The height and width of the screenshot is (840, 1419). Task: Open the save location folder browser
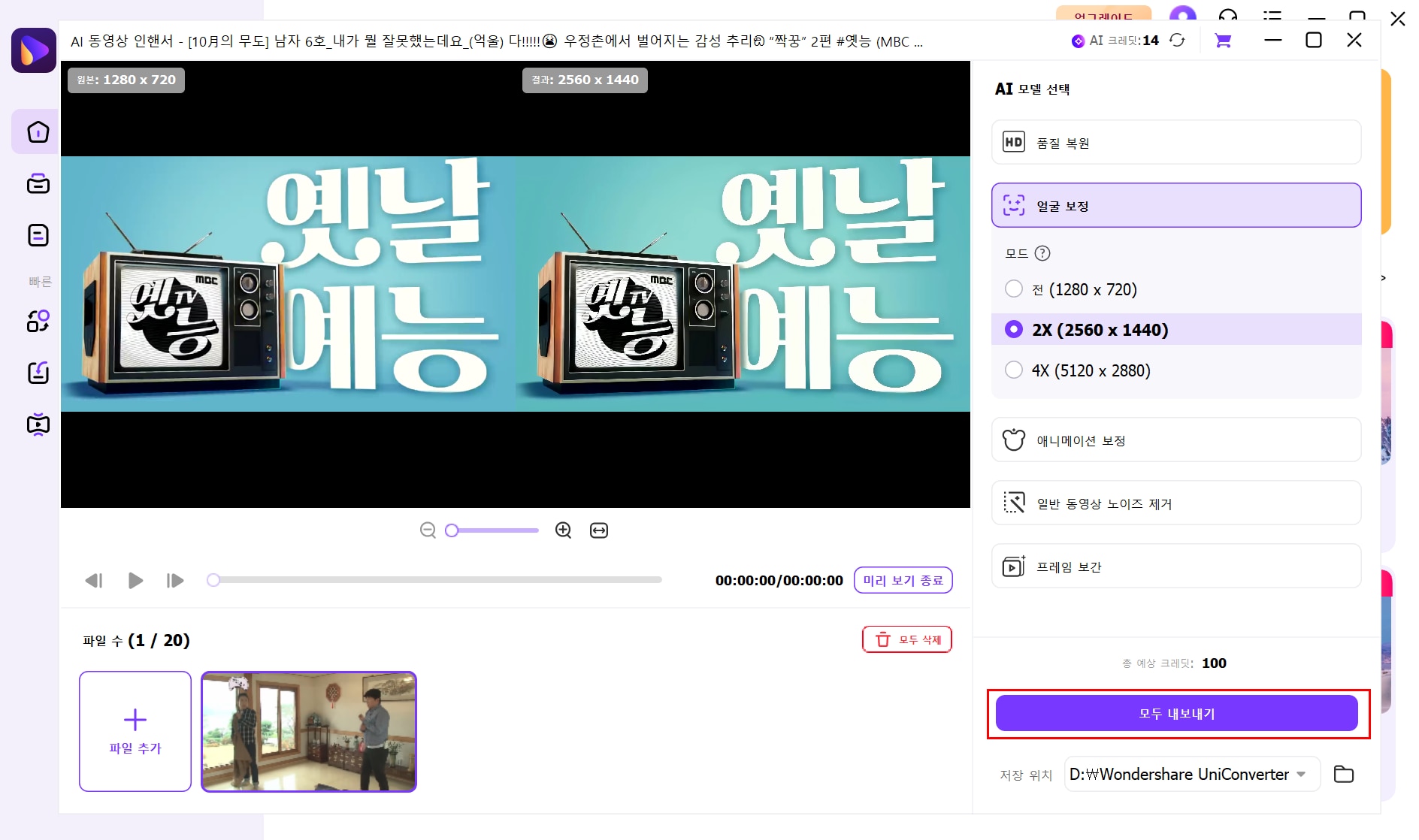pos(1345,774)
